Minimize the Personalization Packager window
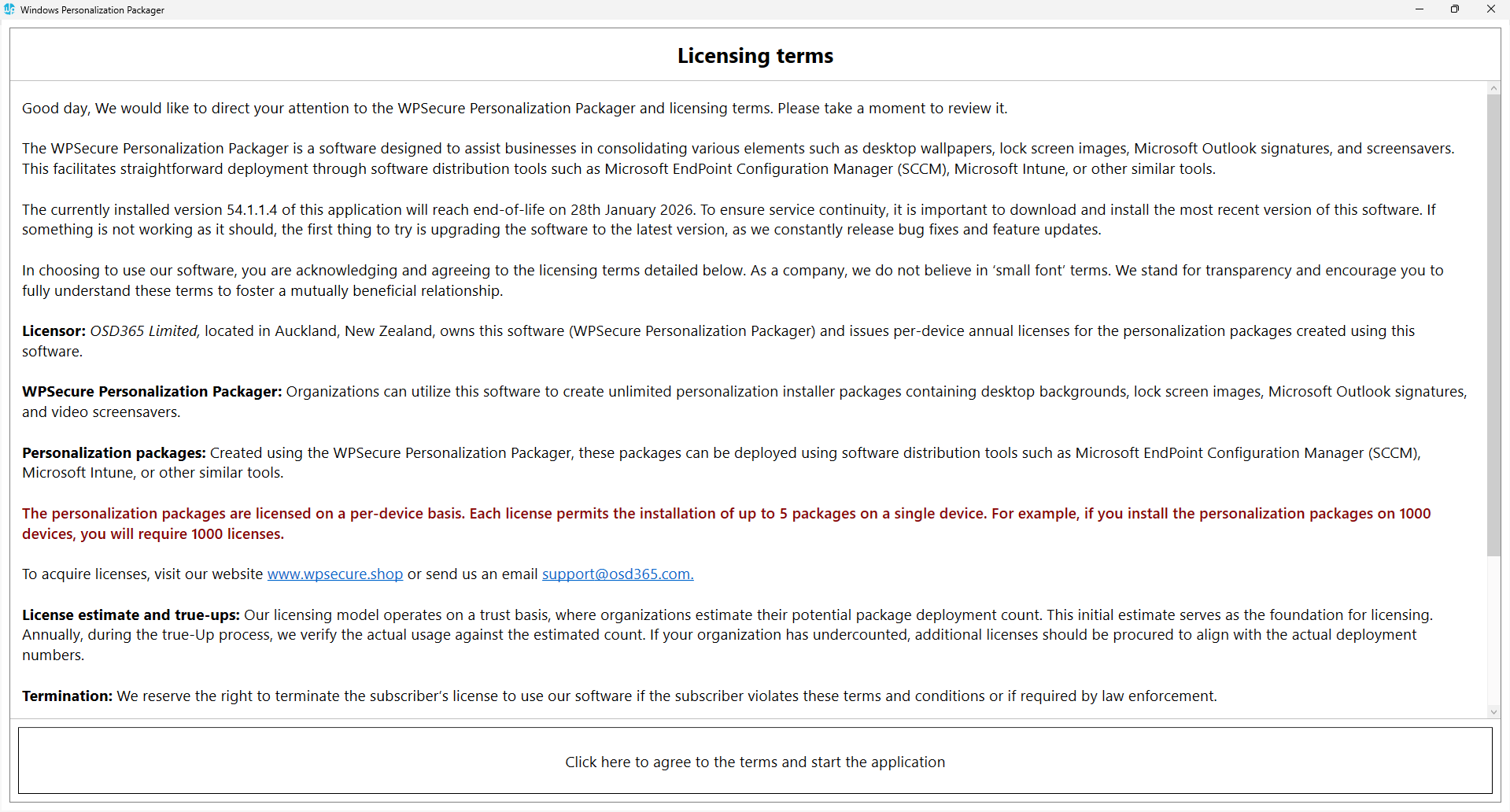This screenshot has width=1510, height=812. coord(1420,9)
